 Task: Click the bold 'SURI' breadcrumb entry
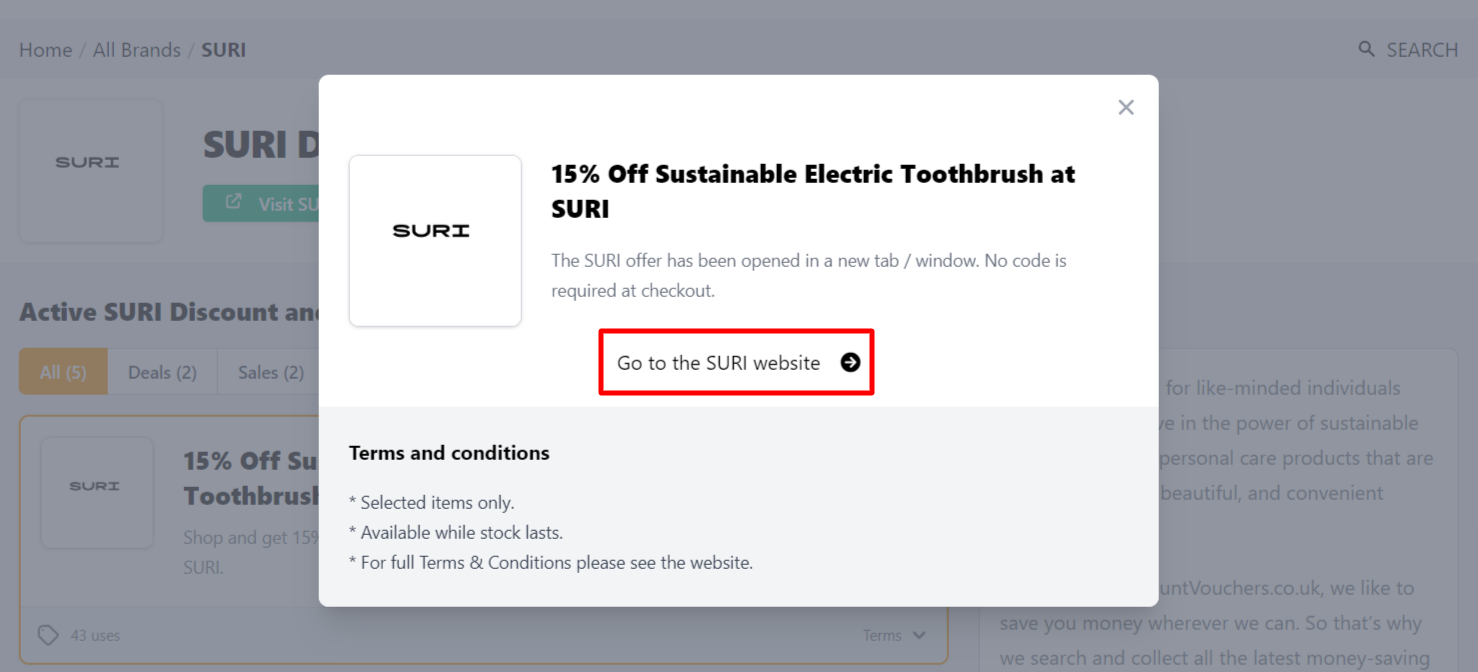tap(223, 49)
